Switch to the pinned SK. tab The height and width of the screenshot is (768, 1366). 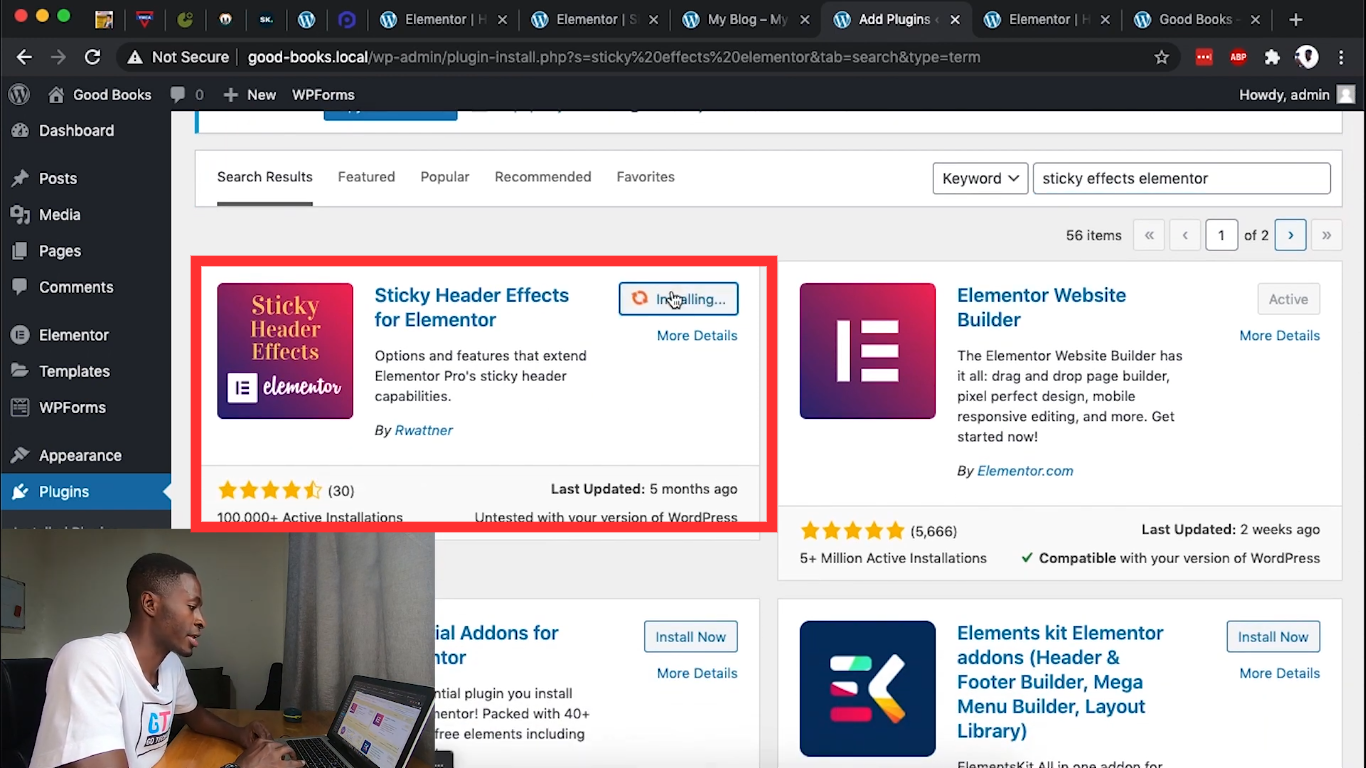266,19
